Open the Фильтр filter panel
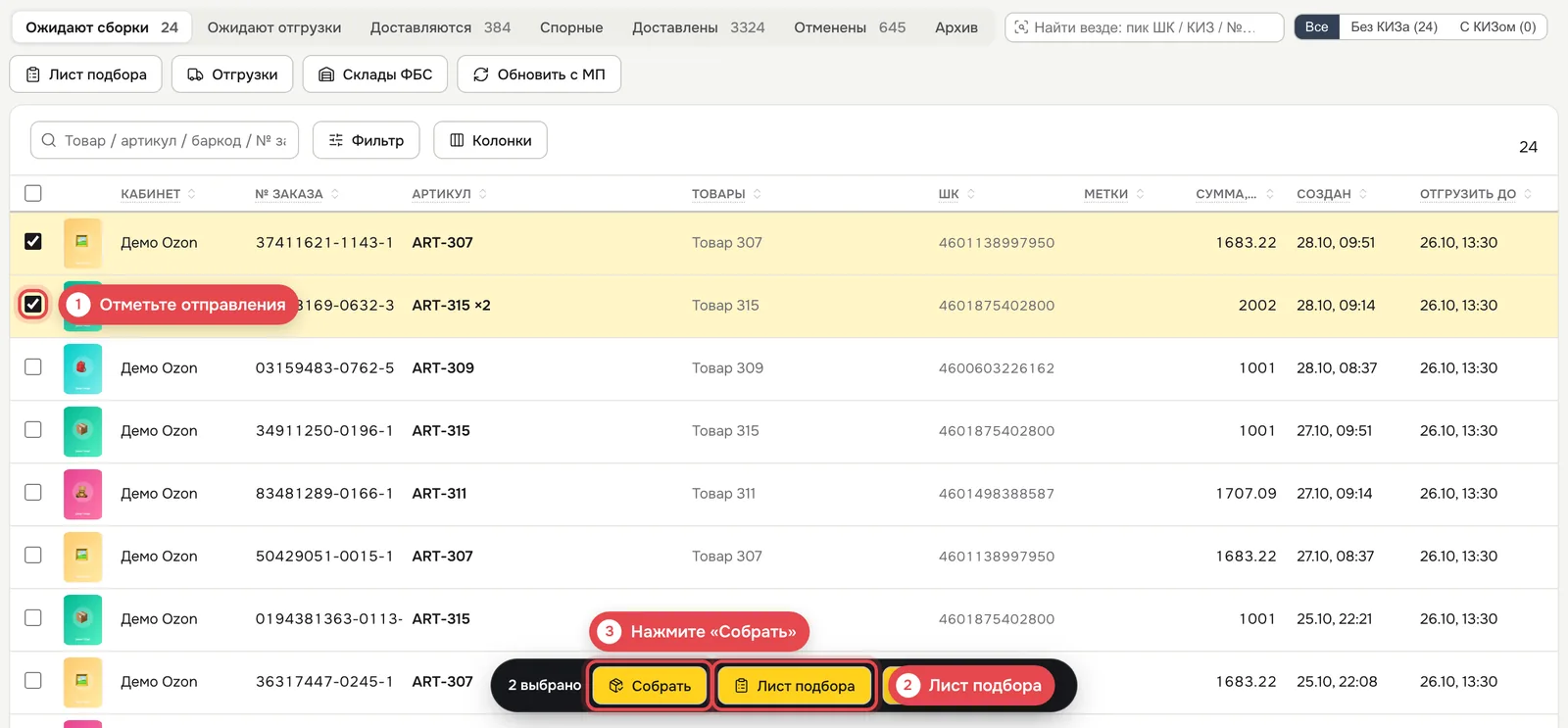1568x728 pixels. [x=367, y=140]
